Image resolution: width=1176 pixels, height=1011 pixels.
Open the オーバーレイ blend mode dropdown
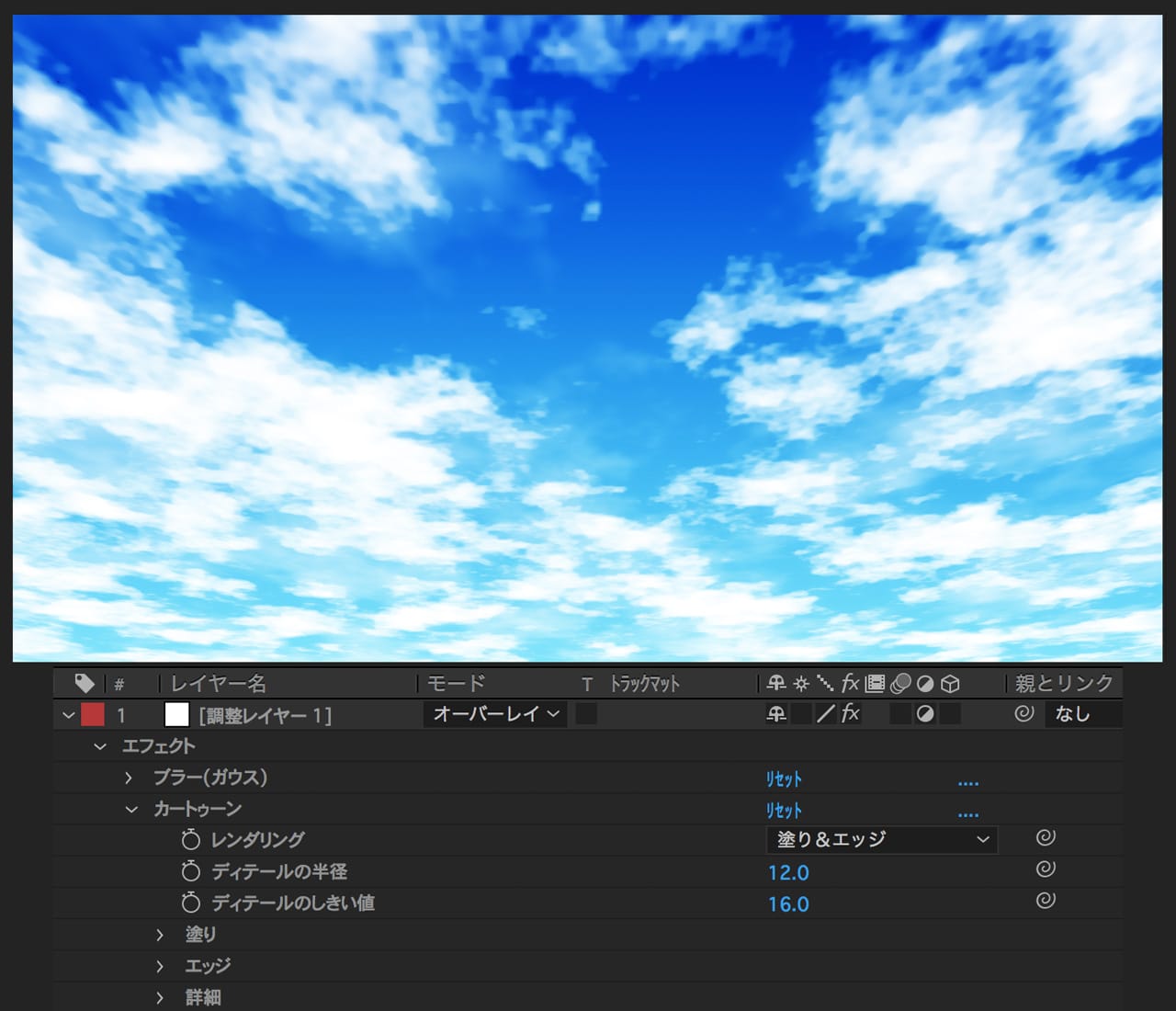(495, 714)
